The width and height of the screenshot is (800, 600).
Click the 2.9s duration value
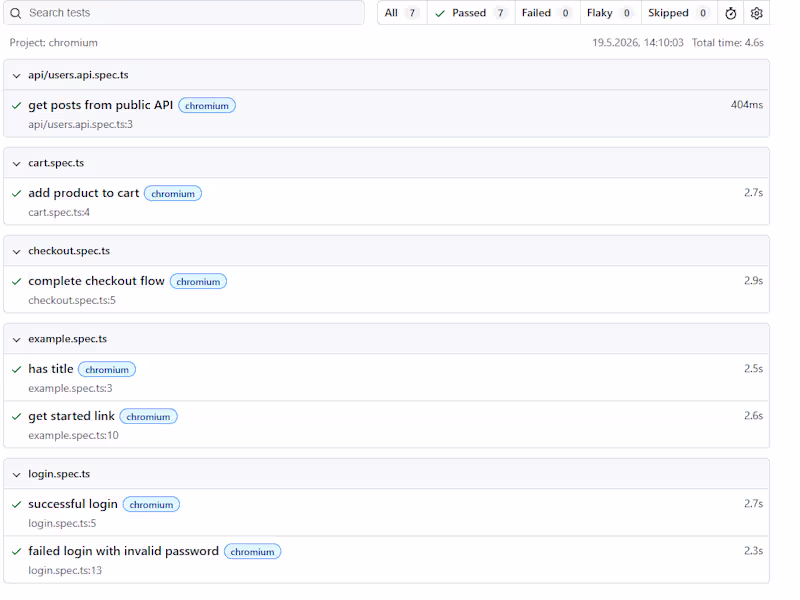pyautogui.click(x=753, y=281)
